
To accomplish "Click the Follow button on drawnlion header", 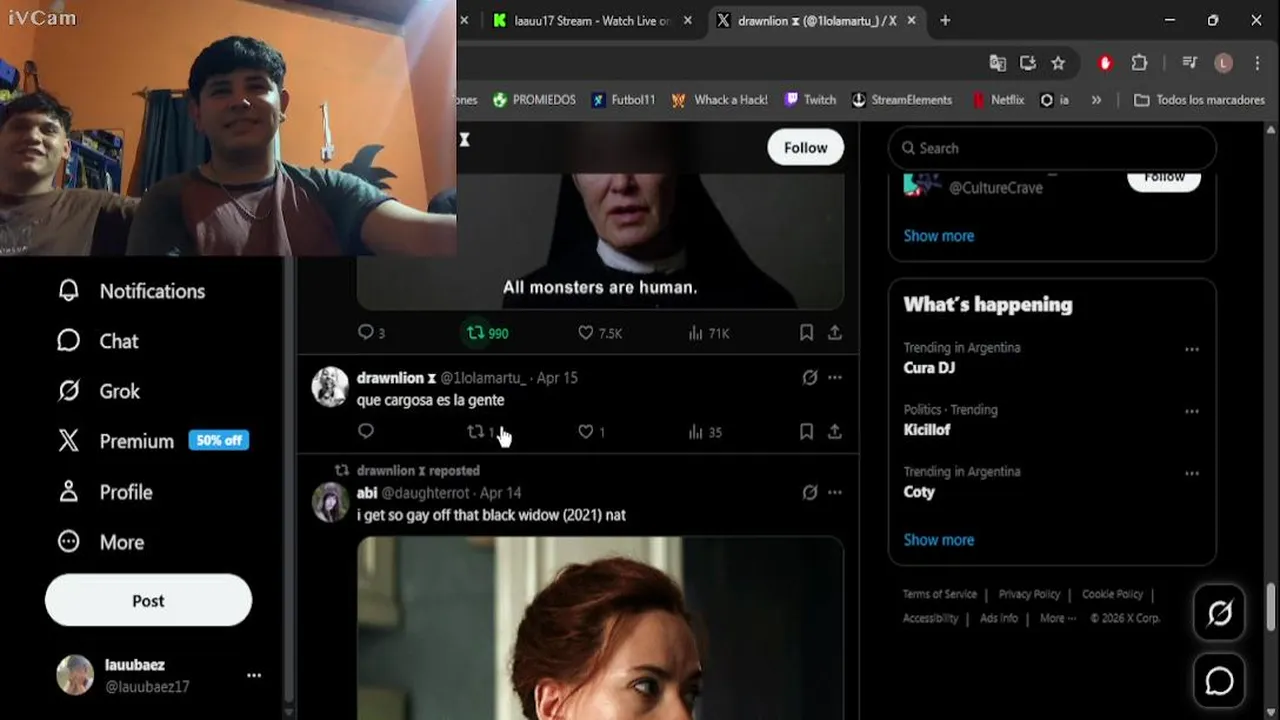I will pyautogui.click(x=805, y=147).
